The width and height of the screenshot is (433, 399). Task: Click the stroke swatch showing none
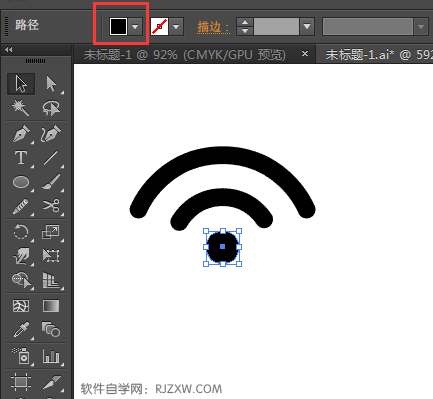coord(159,26)
